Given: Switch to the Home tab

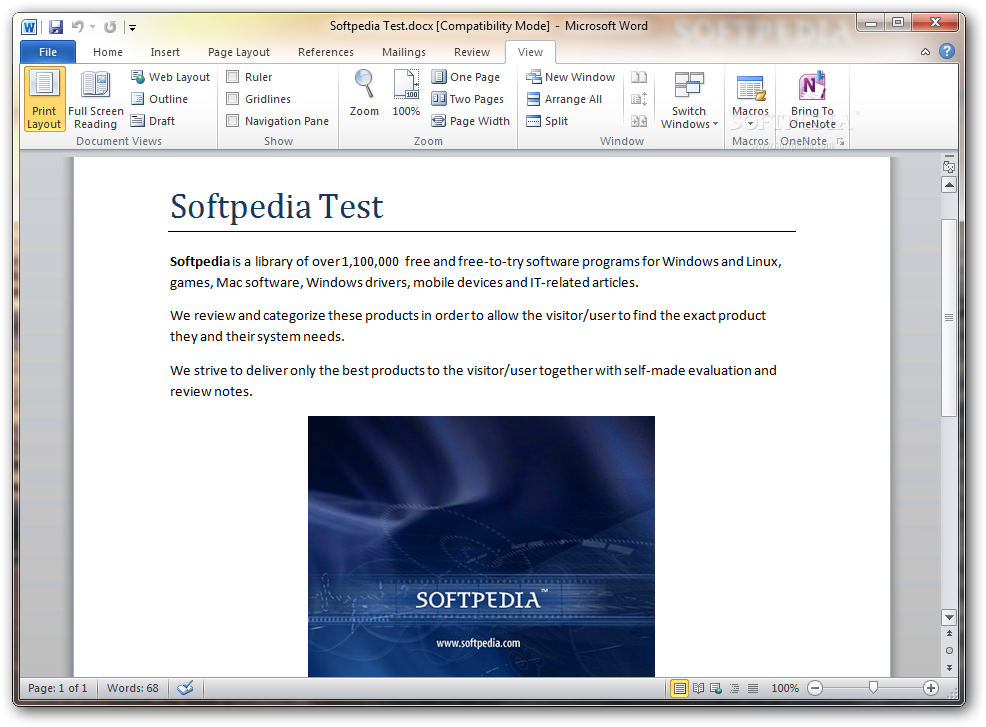Looking at the screenshot, I should click(108, 52).
